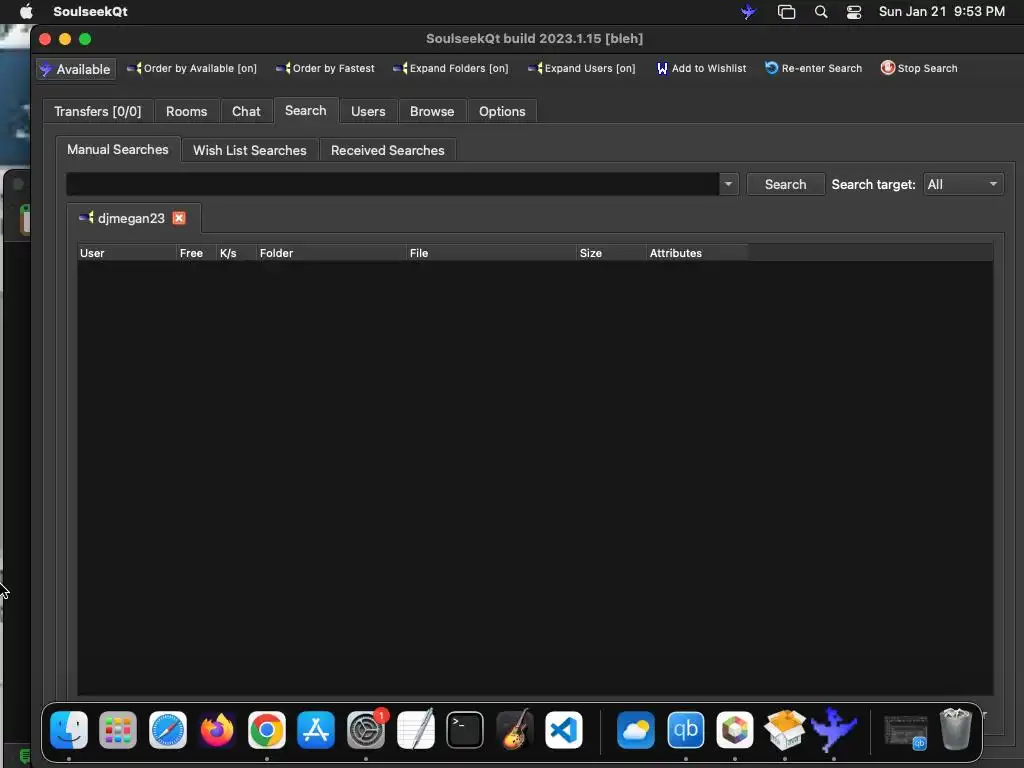Open the Options tab
Screen dimensions: 1024x768
pyautogui.click(x=502, y=112)
